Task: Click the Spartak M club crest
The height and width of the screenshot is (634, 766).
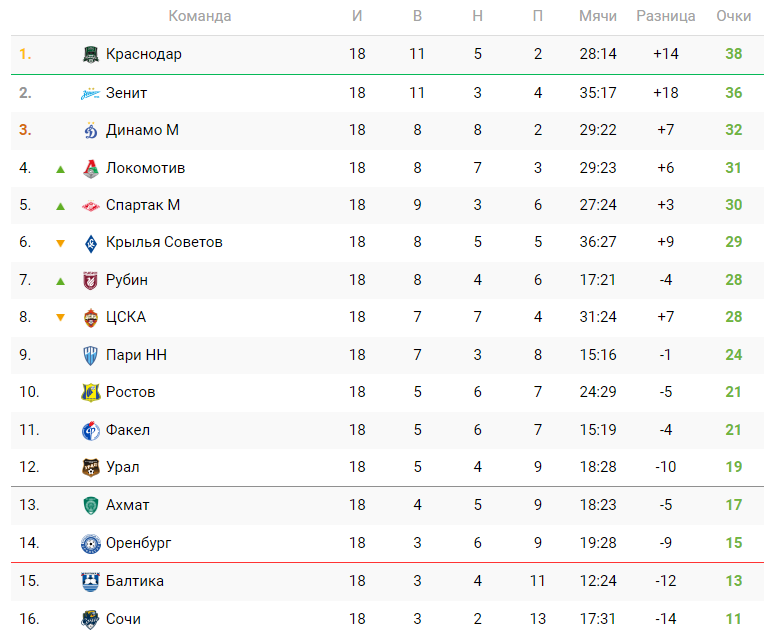Action: pos(91,205)
